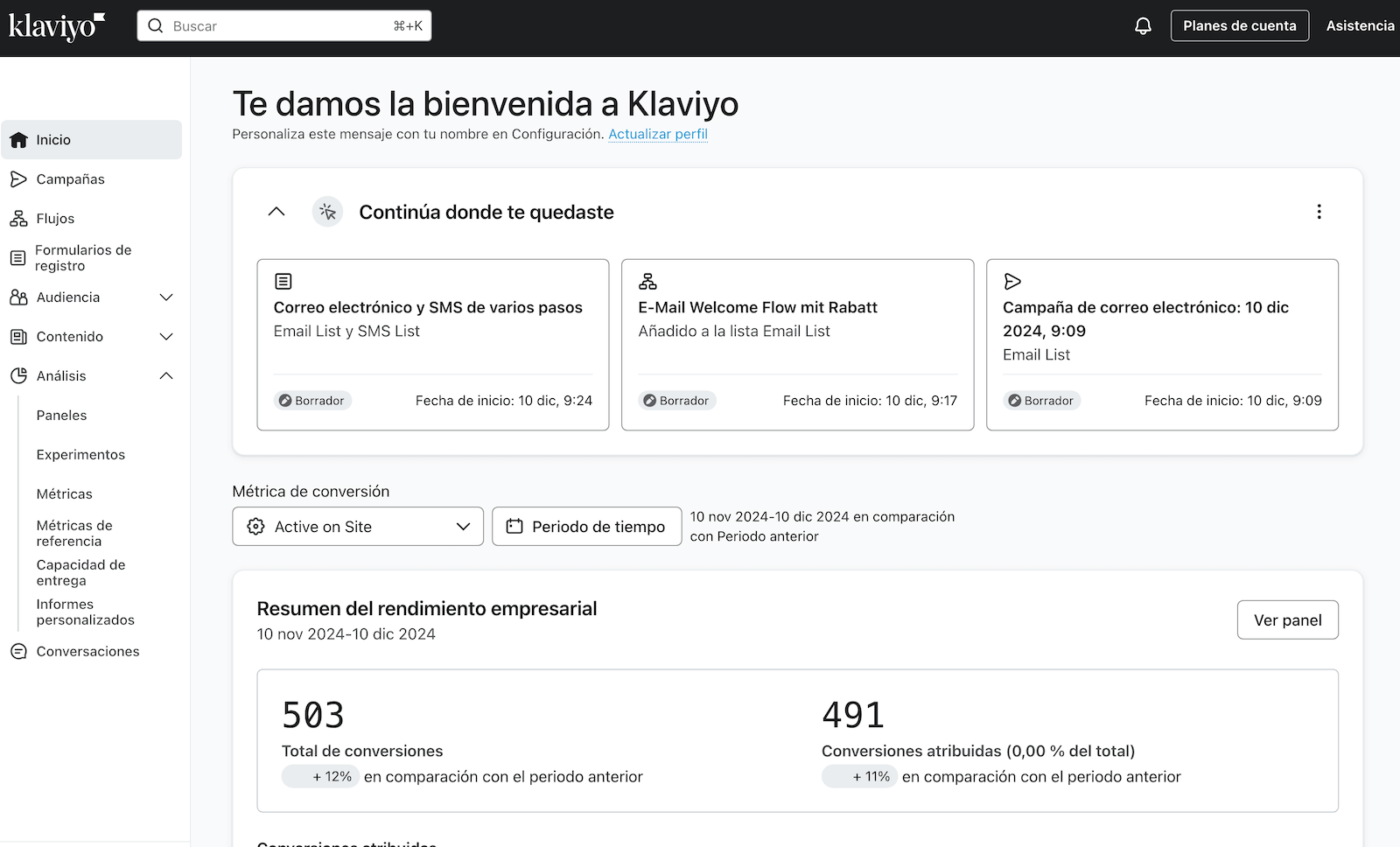Click the Klaviyo logo

(x=57, y=25)
